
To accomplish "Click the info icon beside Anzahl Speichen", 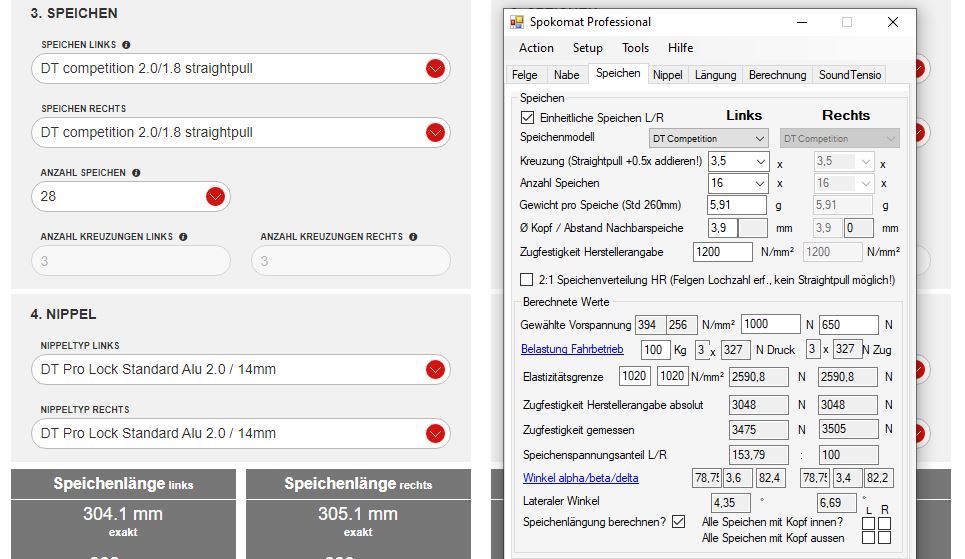I will point(136,173).
